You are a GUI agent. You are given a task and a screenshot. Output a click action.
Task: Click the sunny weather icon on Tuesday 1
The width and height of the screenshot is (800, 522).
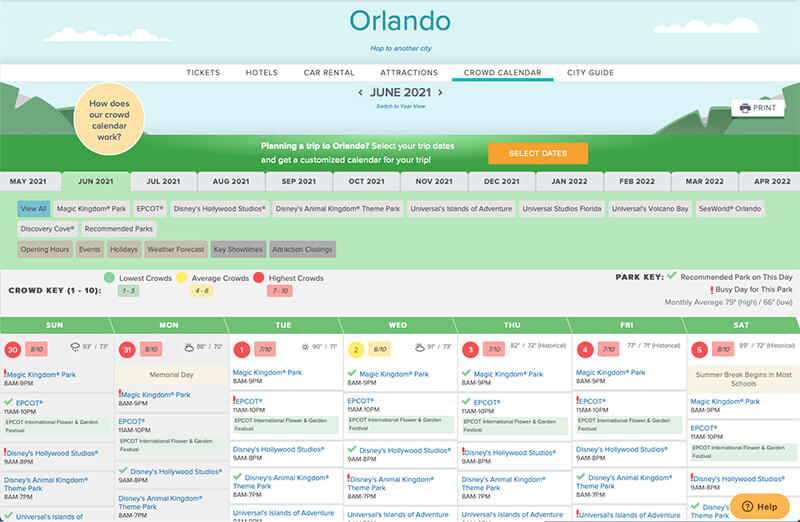305,347
